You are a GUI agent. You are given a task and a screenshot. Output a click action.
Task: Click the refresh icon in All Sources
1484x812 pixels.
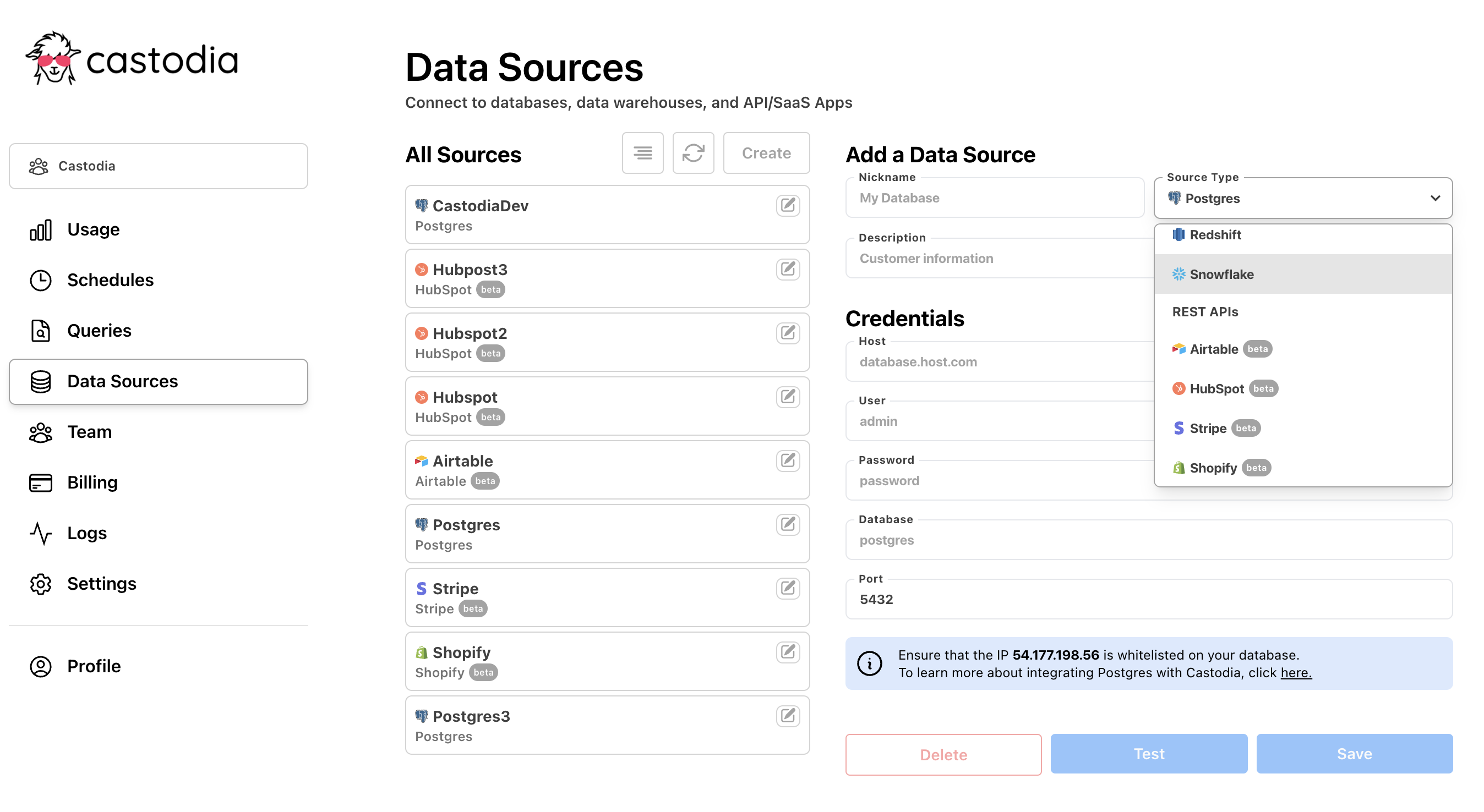click(693, 153)
